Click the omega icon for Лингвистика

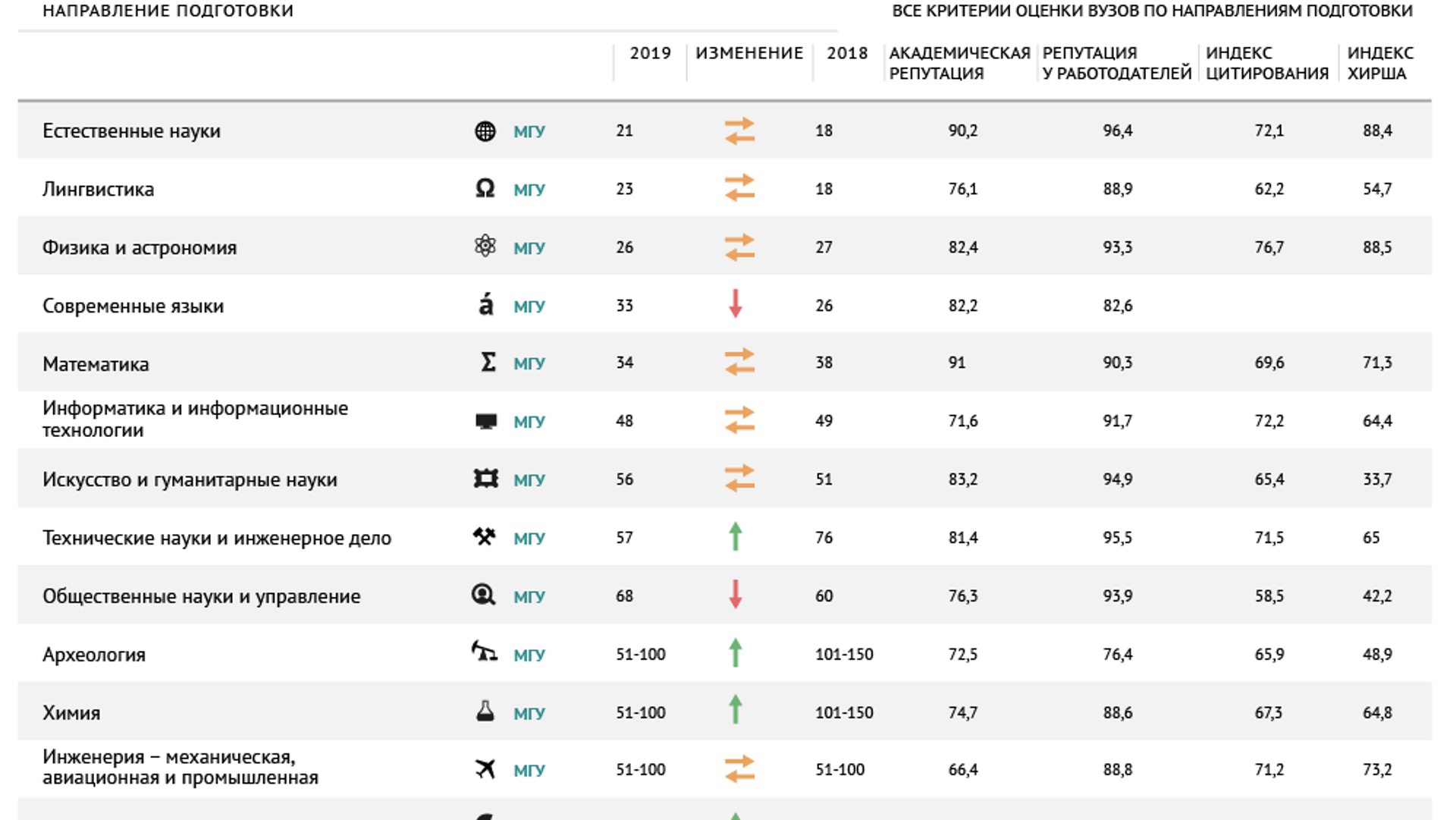coord(485,188)
